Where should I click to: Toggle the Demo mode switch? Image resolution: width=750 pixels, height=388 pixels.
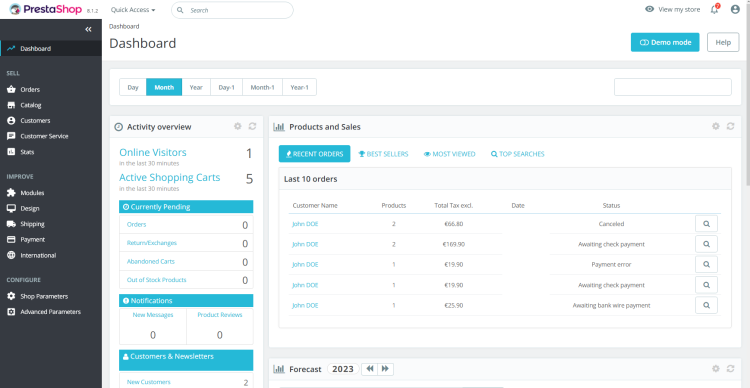(665, 42)
